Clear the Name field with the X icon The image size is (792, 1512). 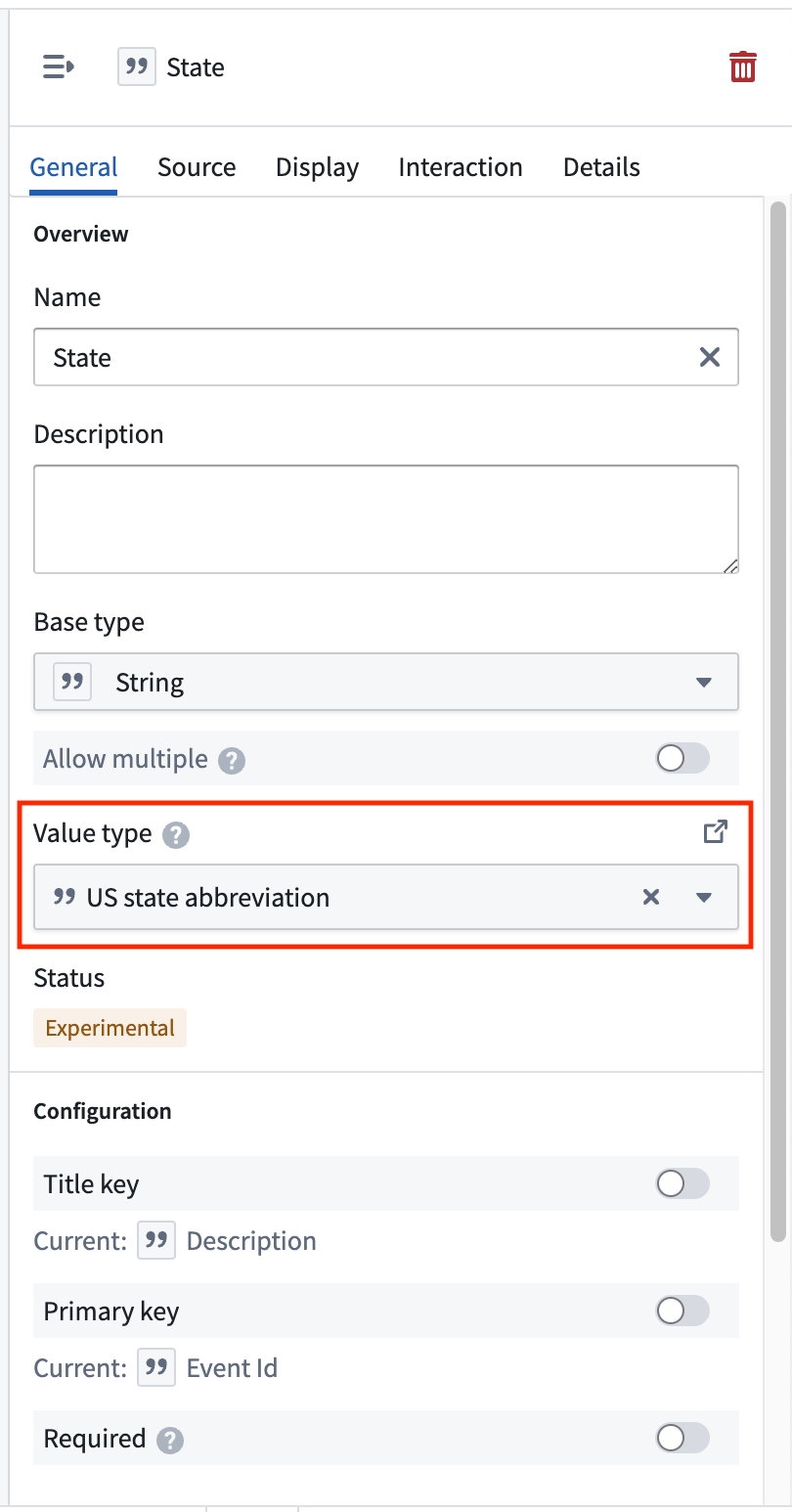[x=710, y=357]
